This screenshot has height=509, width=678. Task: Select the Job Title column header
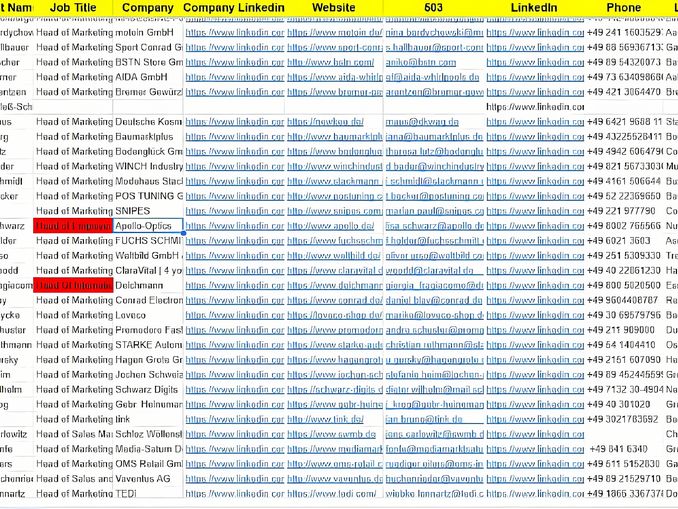(73, 7)
